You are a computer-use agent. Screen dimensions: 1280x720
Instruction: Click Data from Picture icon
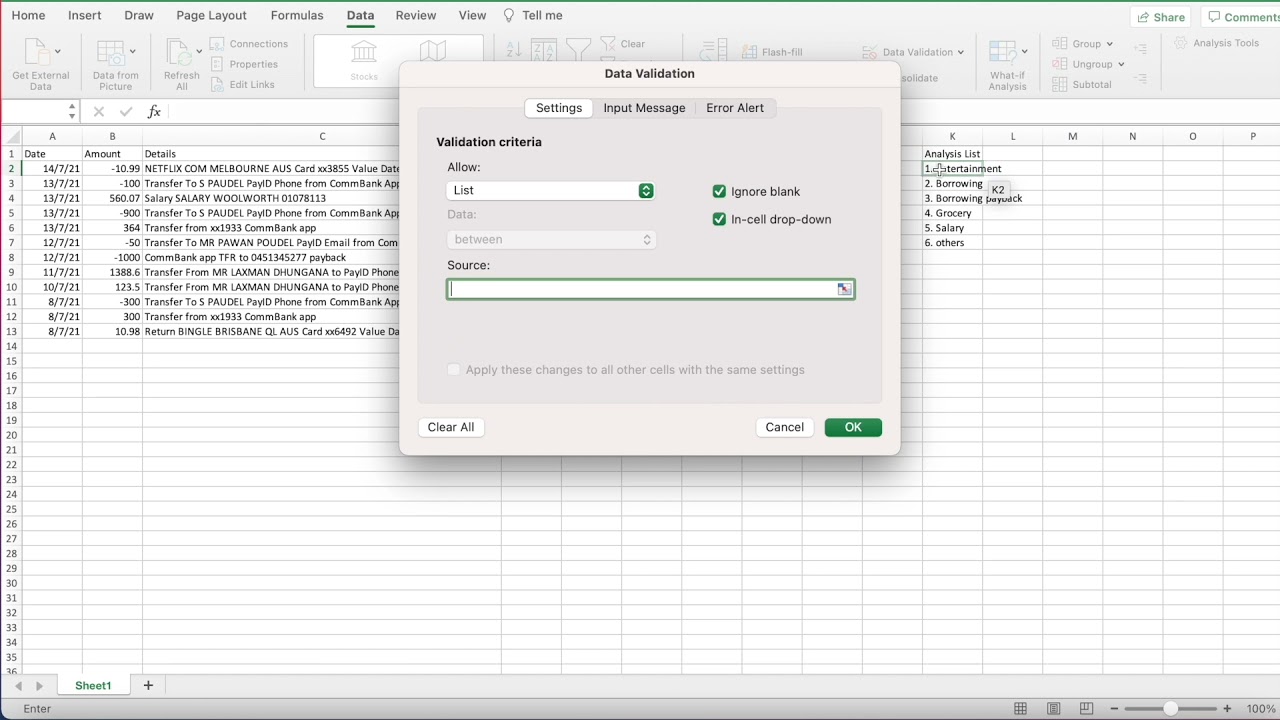pyautogui.click(x=110, y=52)
